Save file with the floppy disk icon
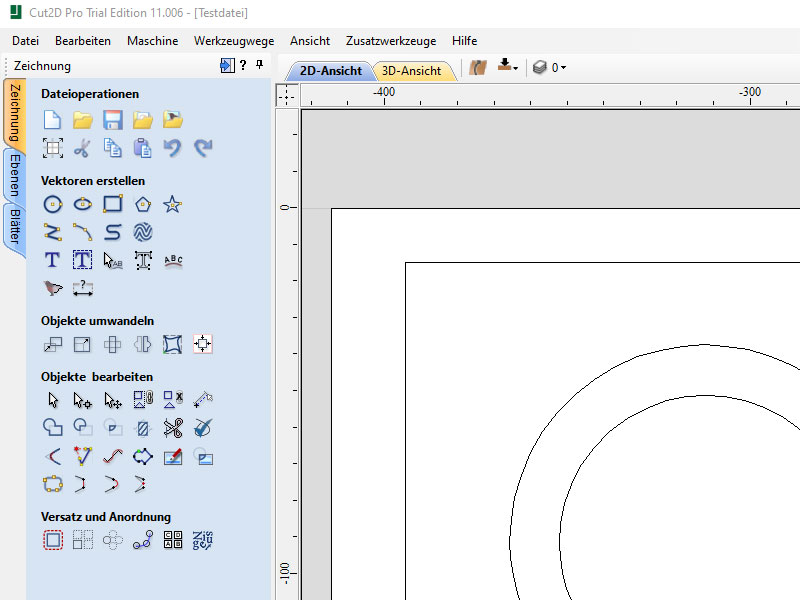Viewport: 800px width, 600px height. (113, 120)
